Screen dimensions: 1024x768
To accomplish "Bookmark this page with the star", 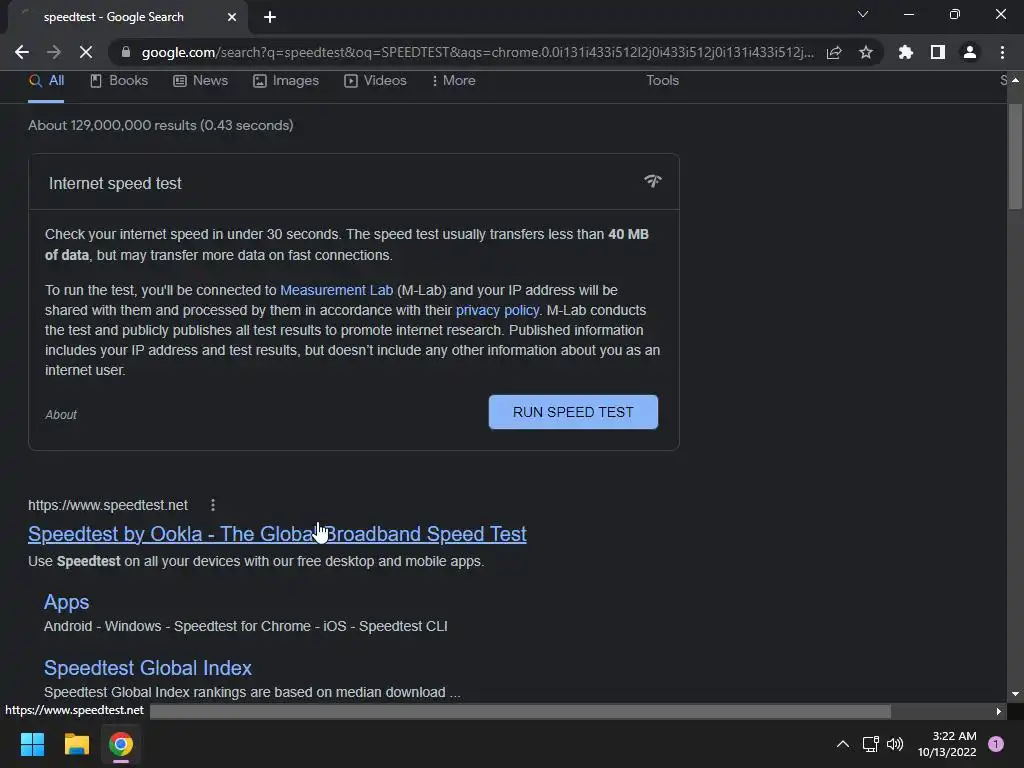I will pos(866,52).
